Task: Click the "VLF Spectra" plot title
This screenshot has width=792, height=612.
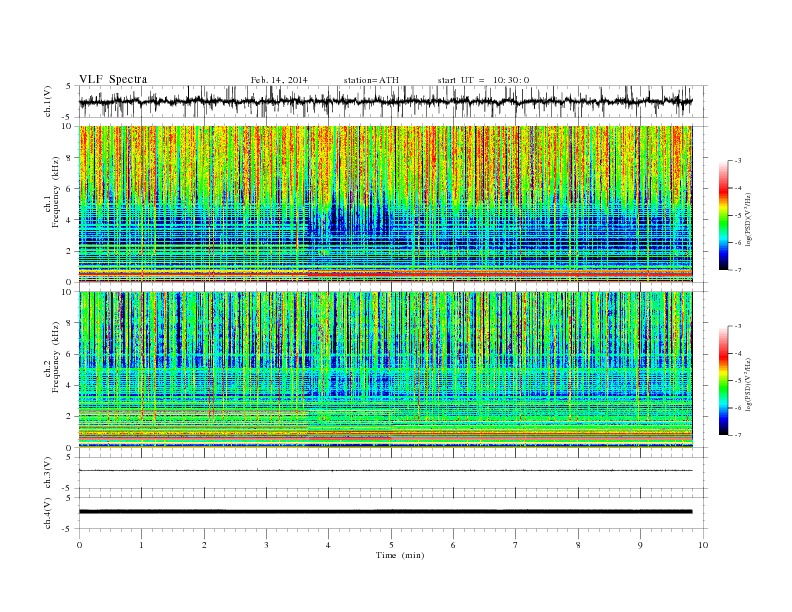Action: (113, 79)
